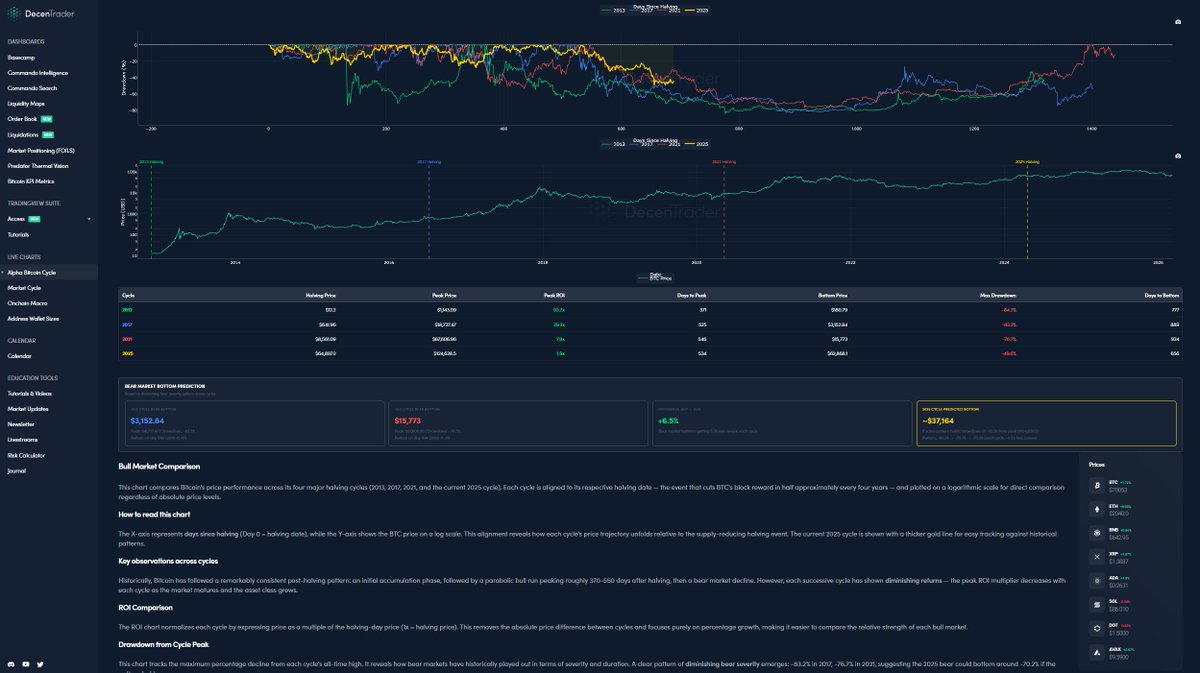The width and height of the screenshot is (1200, 673).
Task: Click the ETH coin icon in Prices
Action: 1099,508
